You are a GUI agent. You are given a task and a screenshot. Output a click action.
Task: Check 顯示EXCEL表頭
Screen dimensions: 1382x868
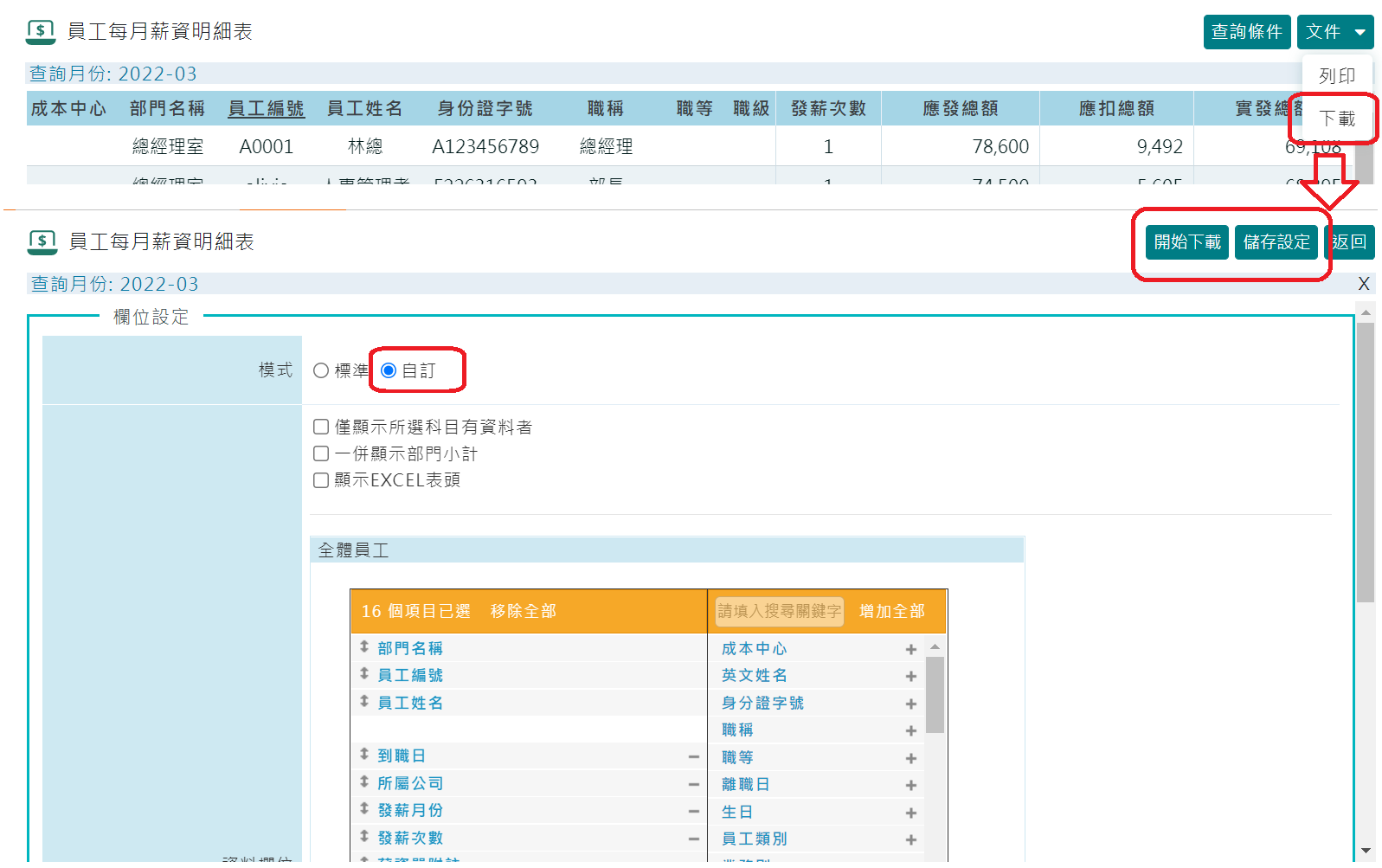(x=321, y=480)
